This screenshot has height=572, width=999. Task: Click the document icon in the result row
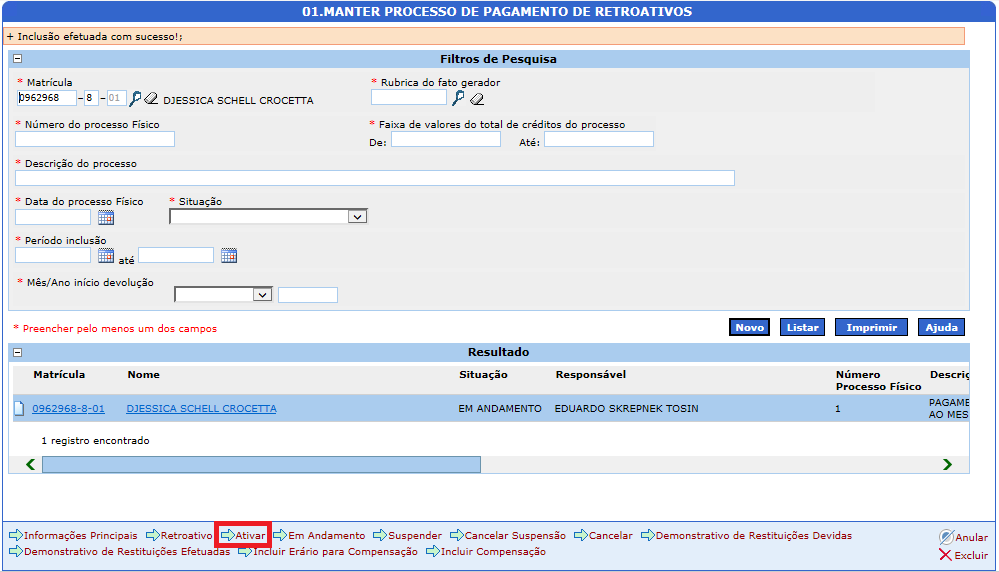(18, 409)
